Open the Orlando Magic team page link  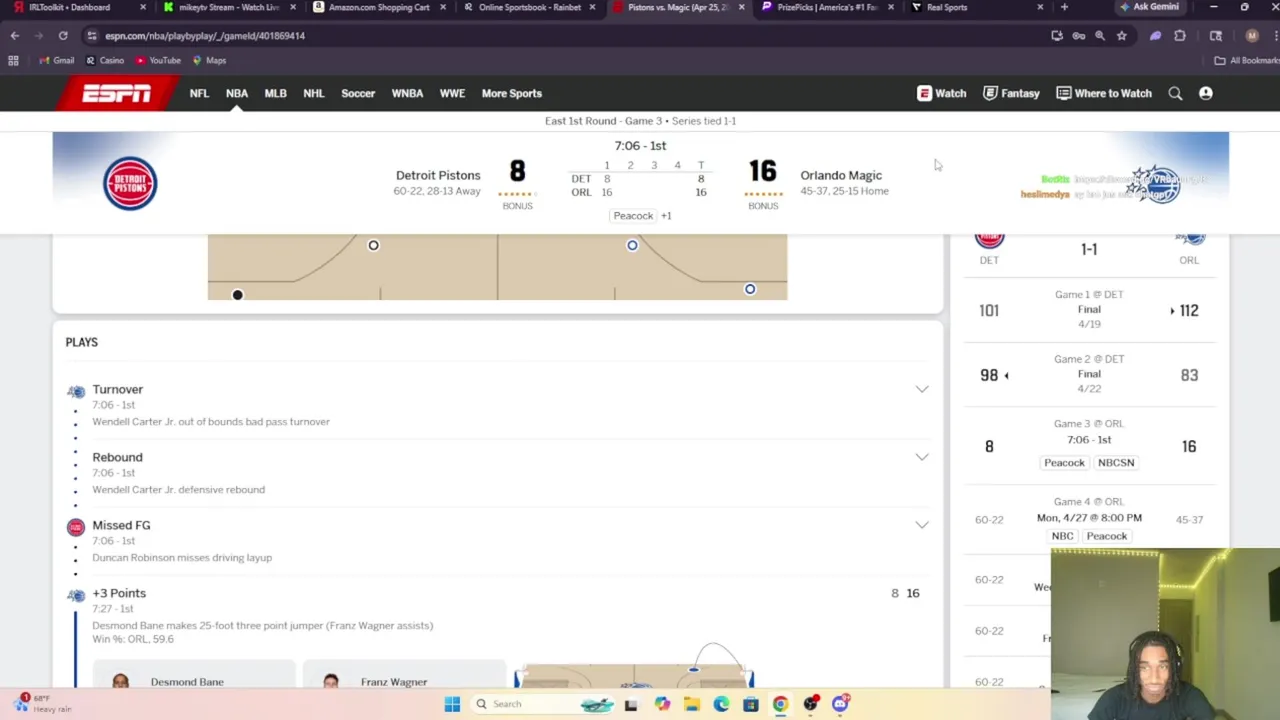(x=841, y=175)
